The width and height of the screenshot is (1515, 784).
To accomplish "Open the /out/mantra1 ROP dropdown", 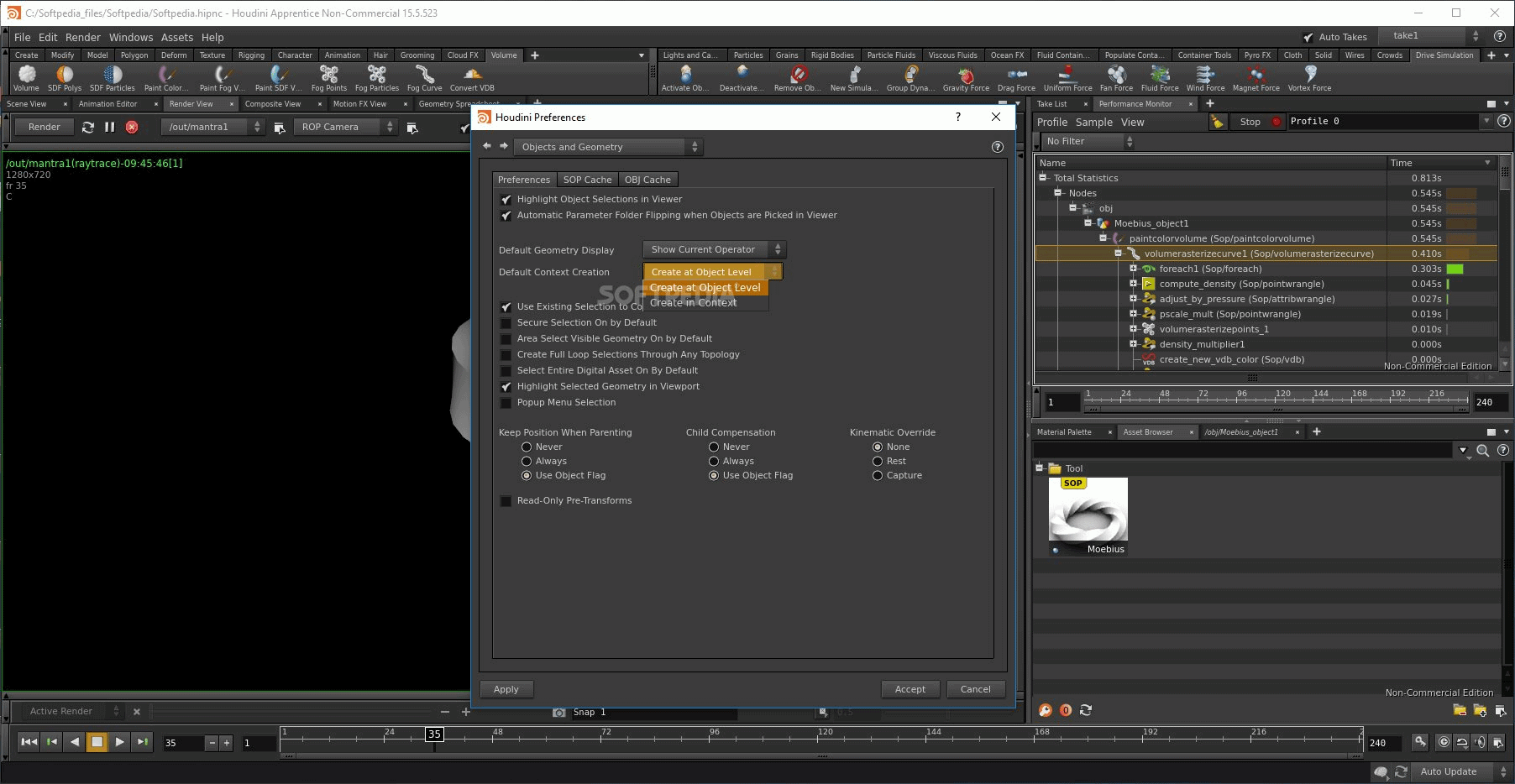I will 214,127.
